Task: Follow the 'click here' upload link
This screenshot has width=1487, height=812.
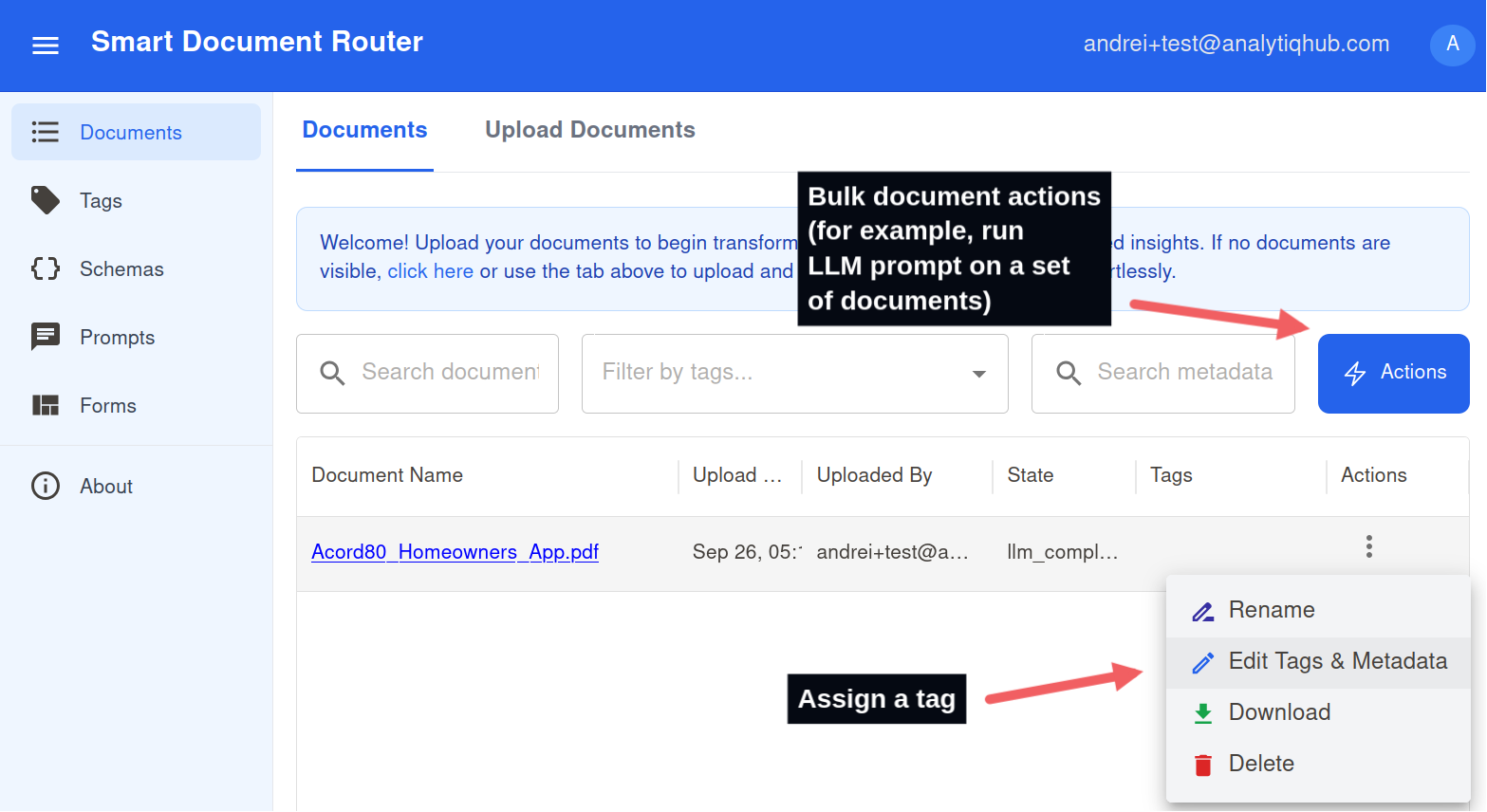Action: (430, 271)
